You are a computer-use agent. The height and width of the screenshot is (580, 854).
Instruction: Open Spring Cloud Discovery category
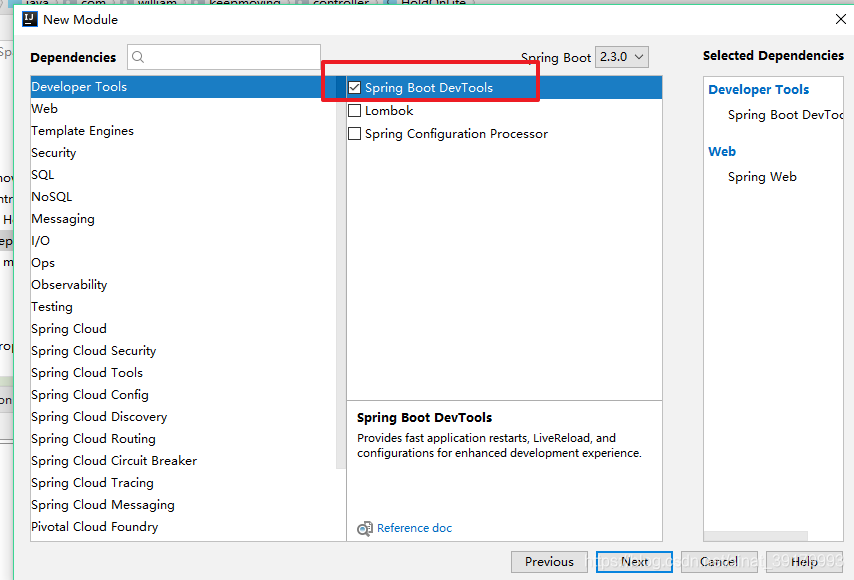pos(184,417)
